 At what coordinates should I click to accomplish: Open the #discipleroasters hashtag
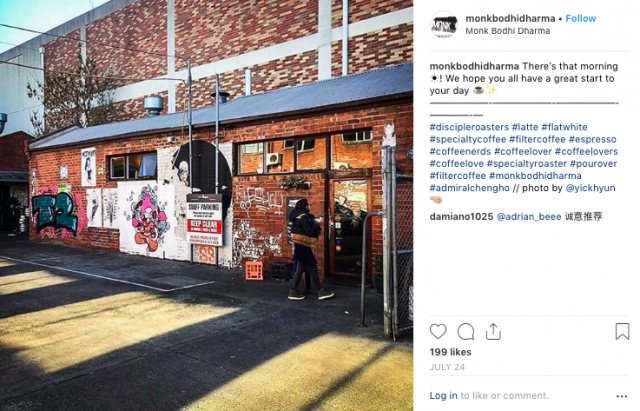pyautogui.click(x=469, y=127)
